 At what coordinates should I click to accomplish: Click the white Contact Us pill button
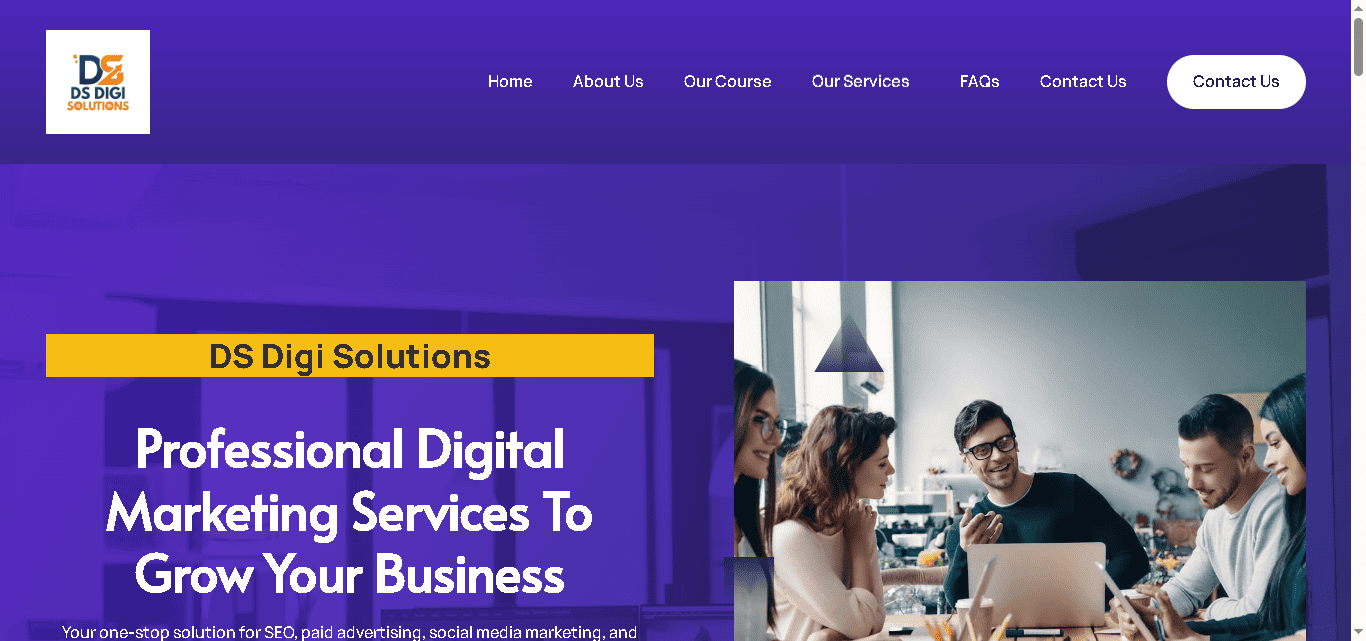[1236, 82]
